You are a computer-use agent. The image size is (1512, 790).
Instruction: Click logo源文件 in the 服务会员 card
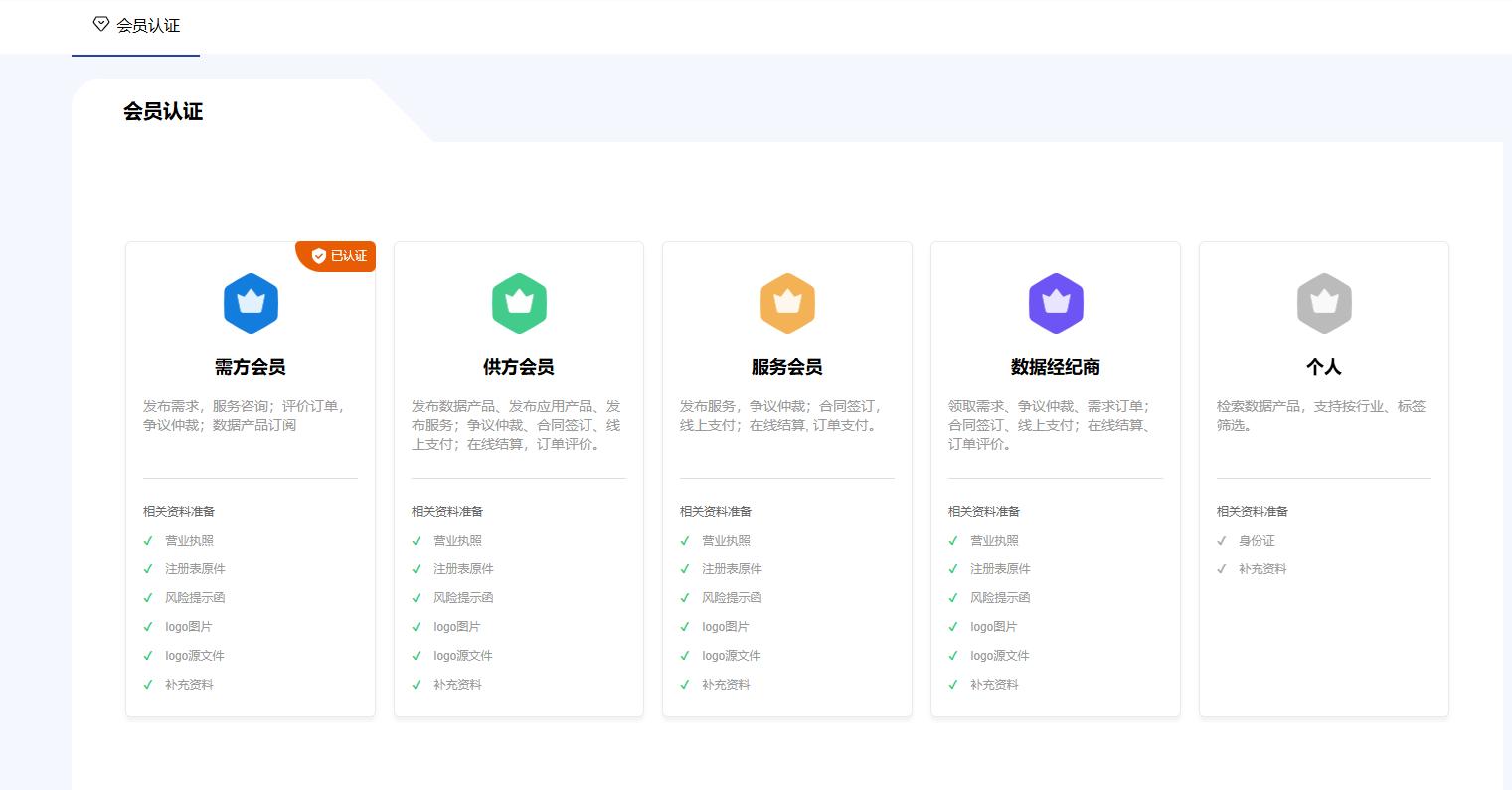(x=731, y=656)
